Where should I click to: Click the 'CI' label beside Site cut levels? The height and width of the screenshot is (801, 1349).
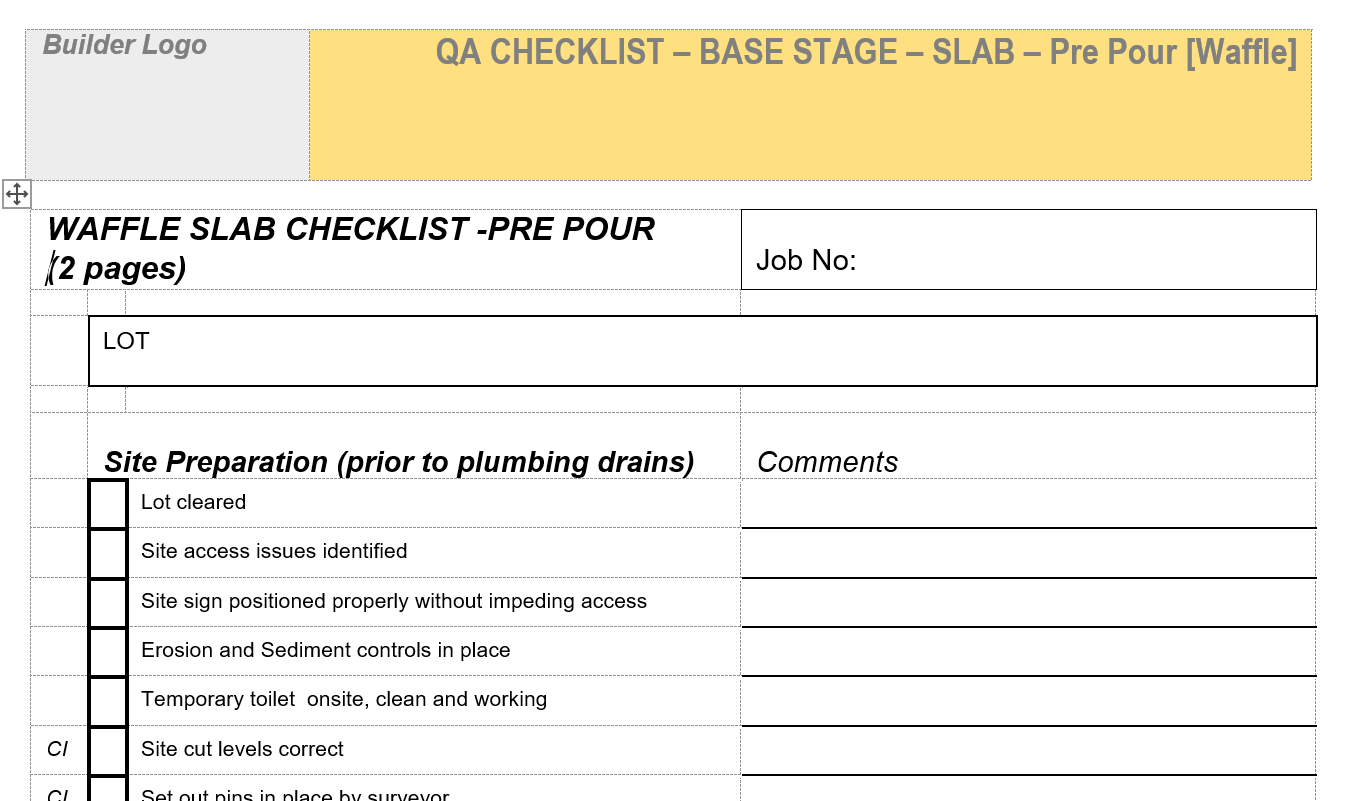tap(58, 749)
